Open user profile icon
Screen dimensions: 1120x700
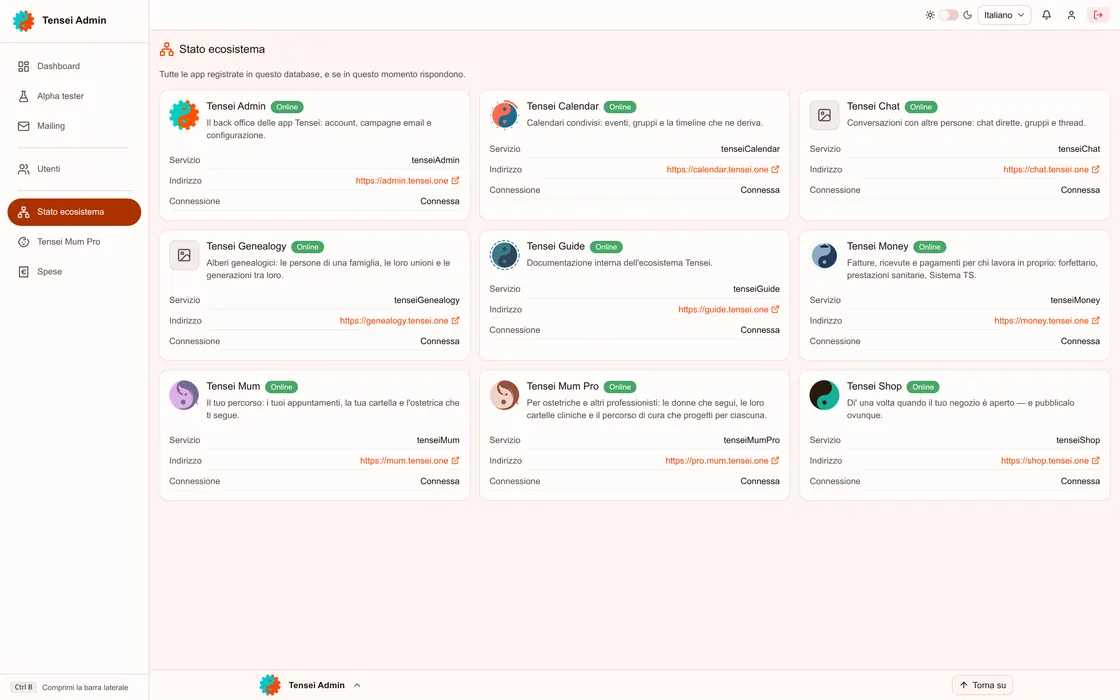(x=1071, y=15)
